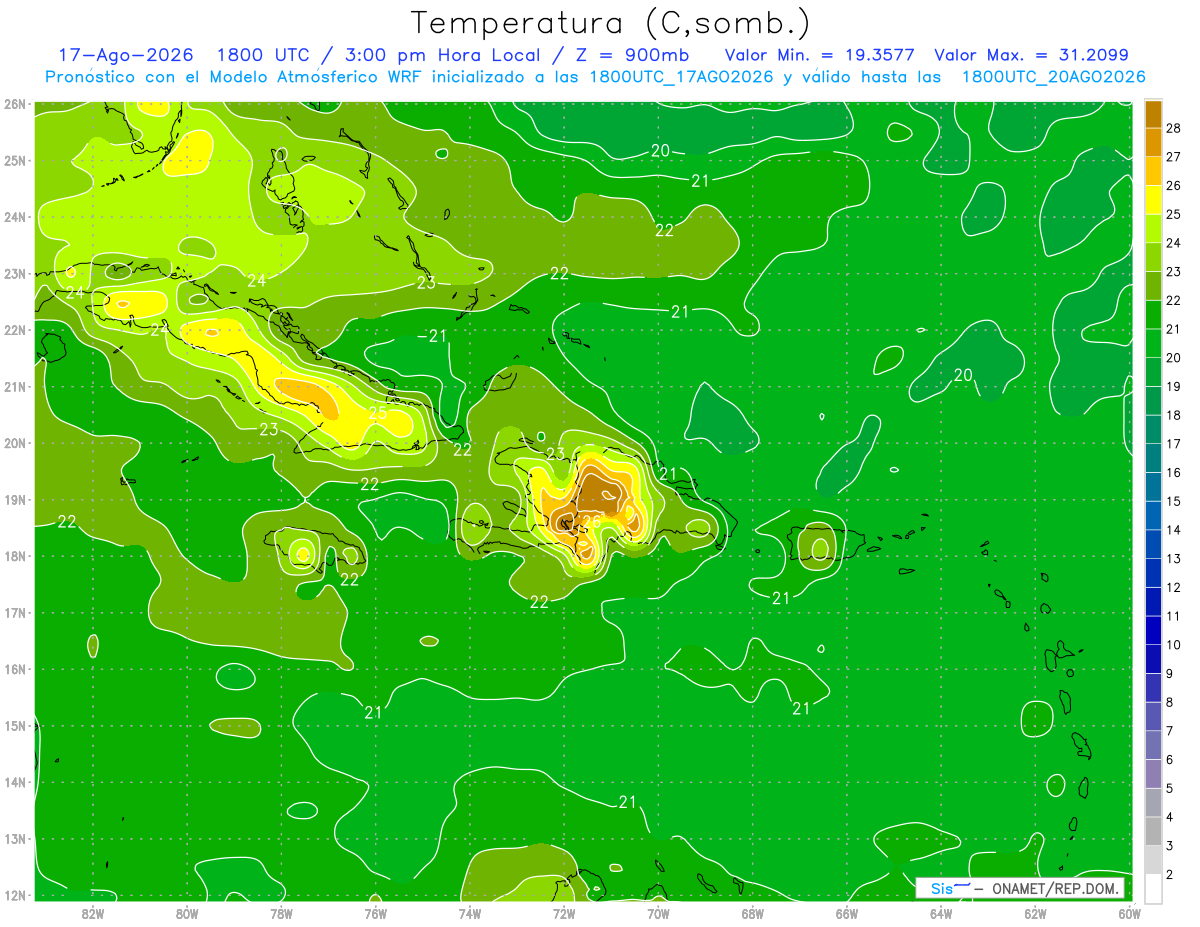Click the color bar label "13"

click(x=1174, y=558)
